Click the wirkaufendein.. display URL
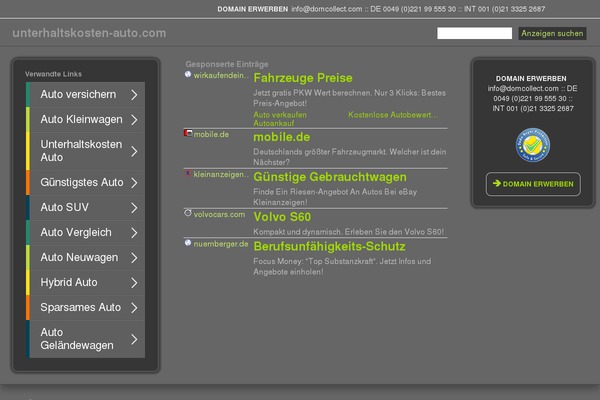The image size is (600, 400). [221, 75]
